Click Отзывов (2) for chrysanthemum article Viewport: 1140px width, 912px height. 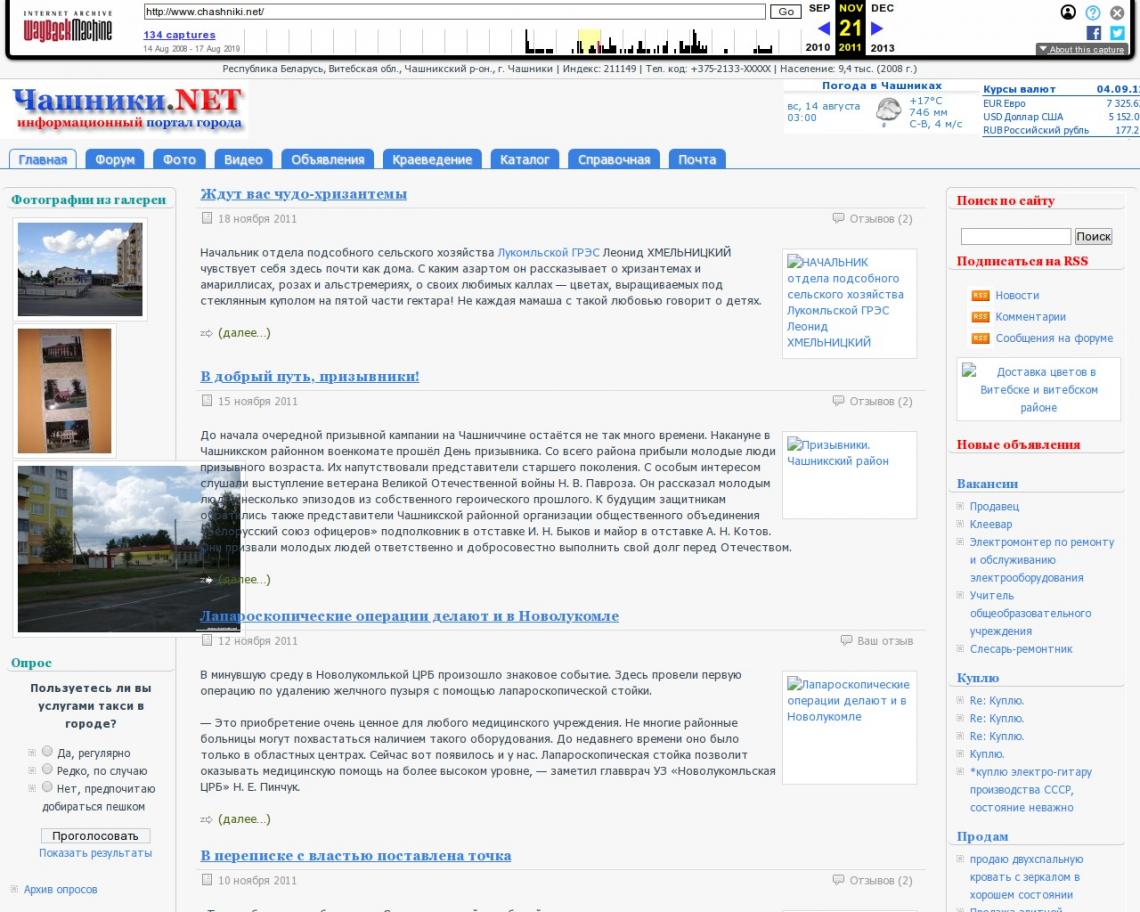[x=880, y=218]
